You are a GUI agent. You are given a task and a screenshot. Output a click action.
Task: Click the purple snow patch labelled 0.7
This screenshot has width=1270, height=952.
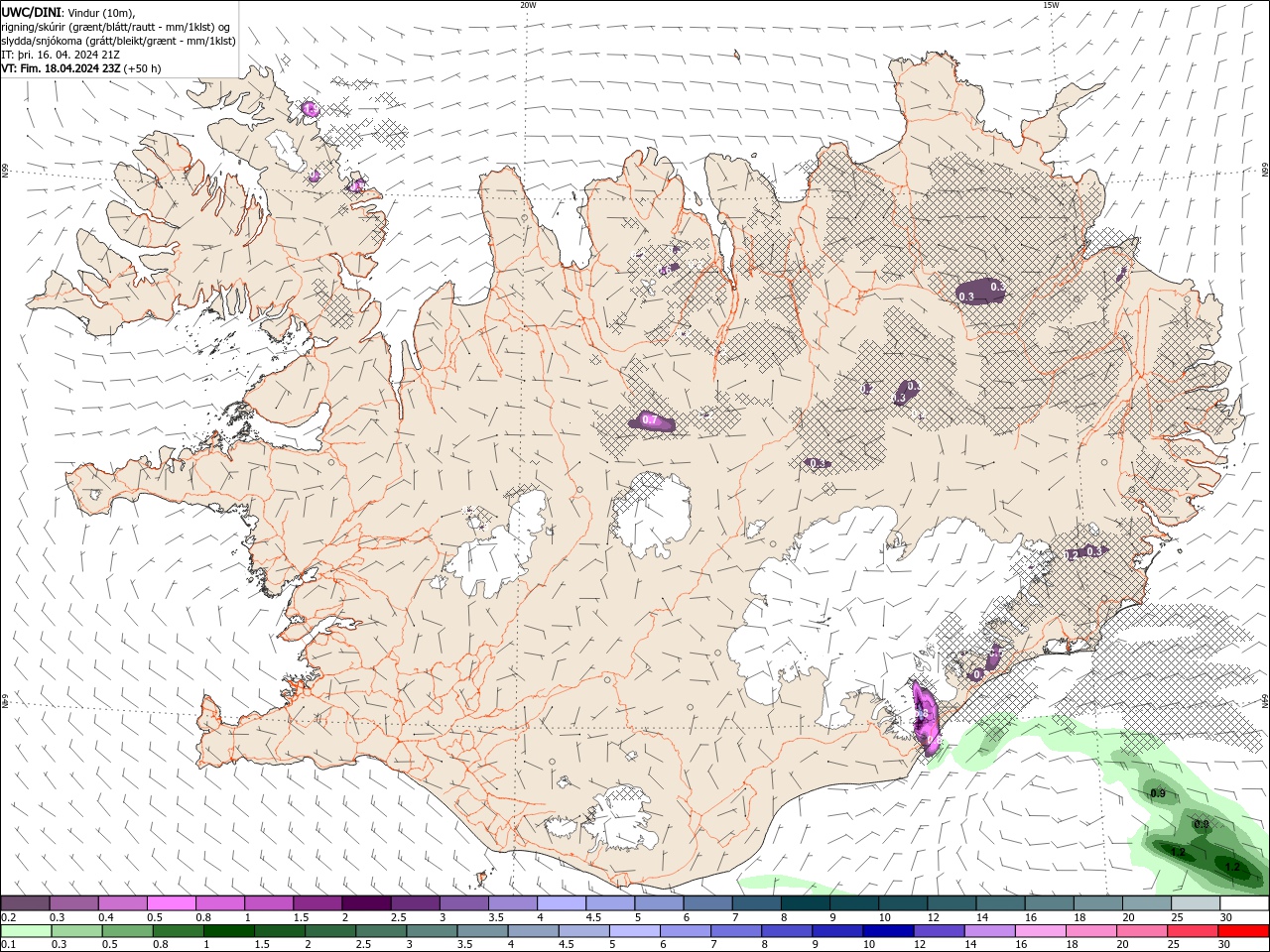click(652, 421)
